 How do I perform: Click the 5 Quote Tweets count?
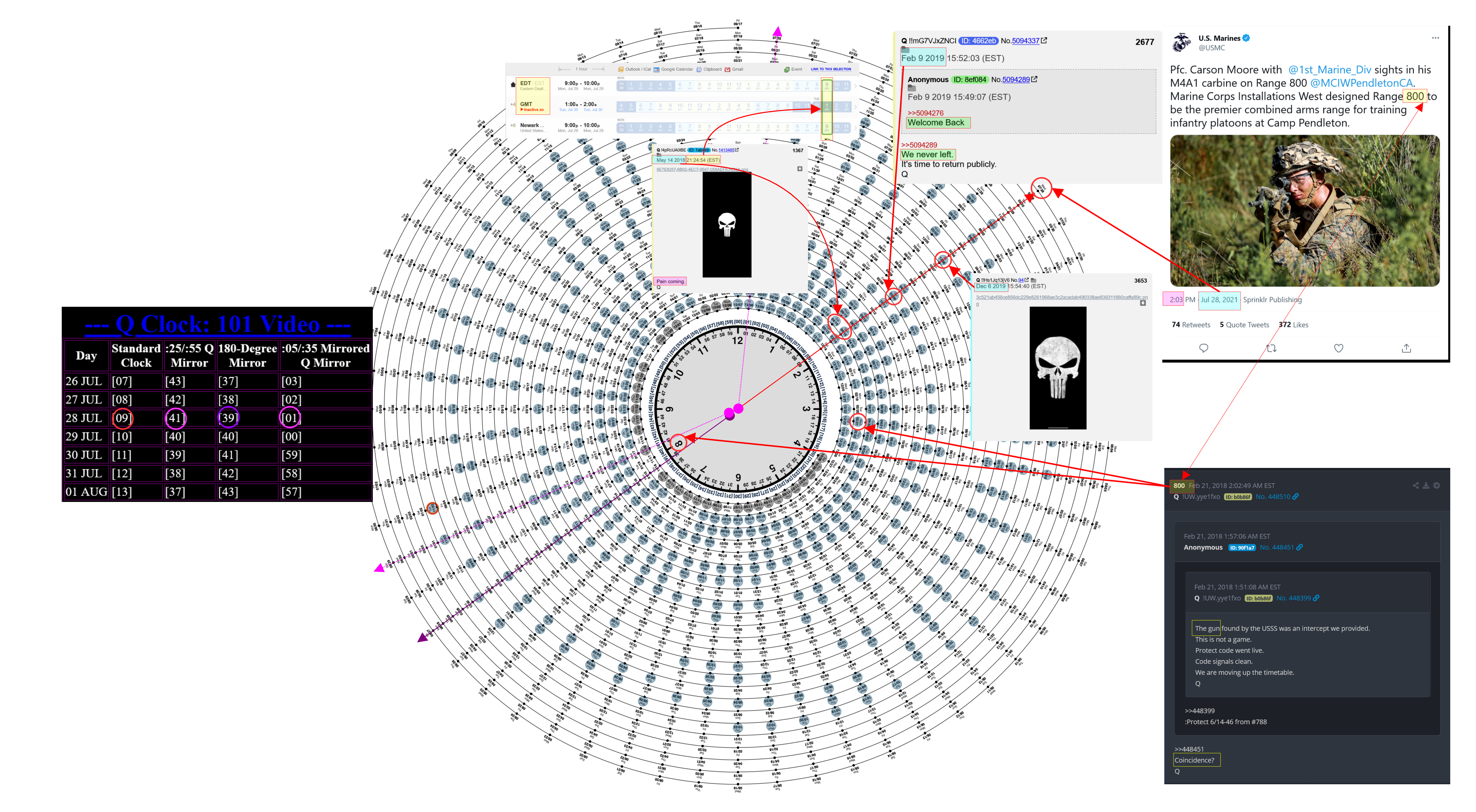click(x=1244, y=325)
